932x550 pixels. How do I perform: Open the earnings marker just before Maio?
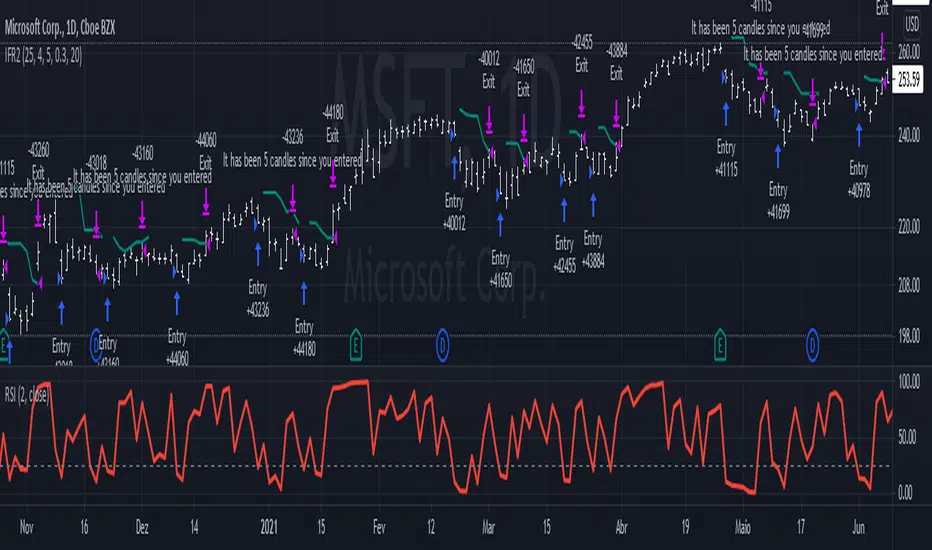(720, 345)
